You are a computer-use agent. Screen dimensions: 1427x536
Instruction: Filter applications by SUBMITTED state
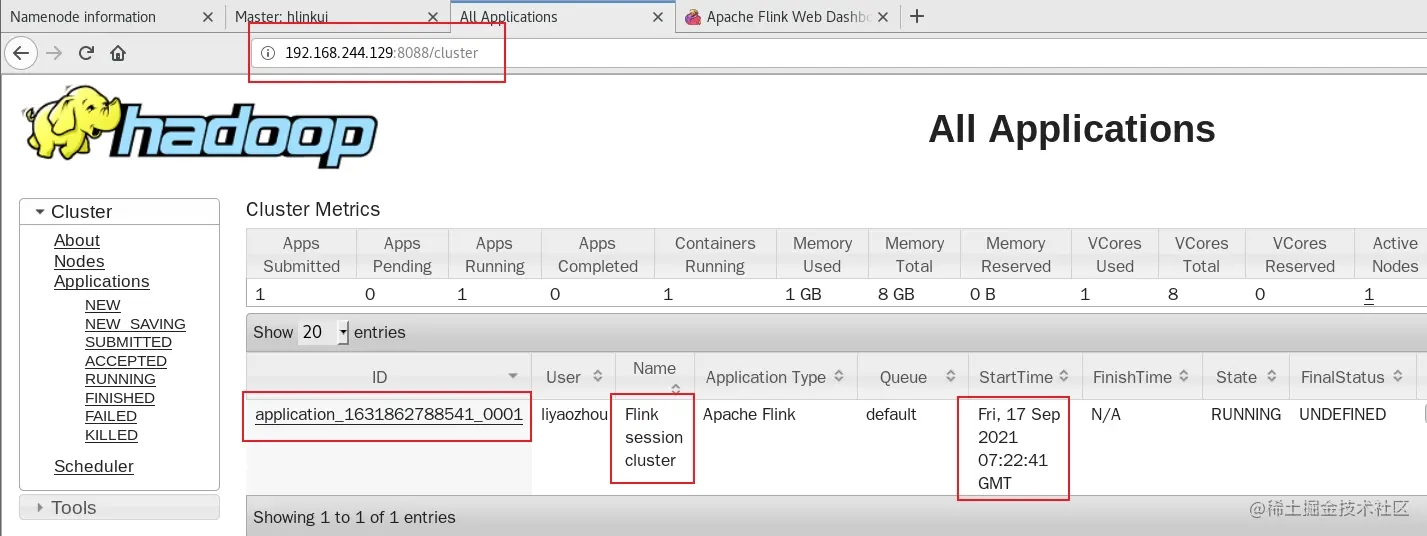[128, 342]
